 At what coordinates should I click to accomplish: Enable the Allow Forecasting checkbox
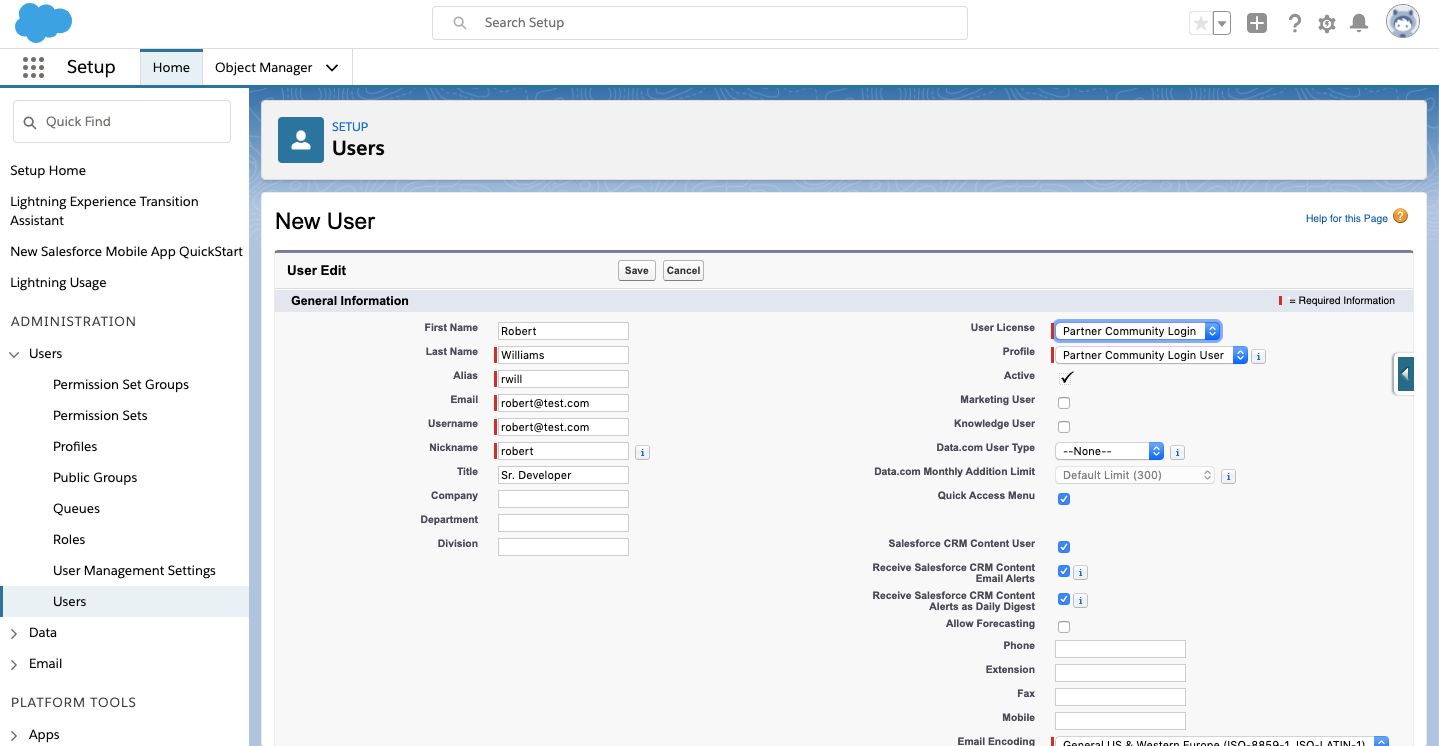(1064, 627)
